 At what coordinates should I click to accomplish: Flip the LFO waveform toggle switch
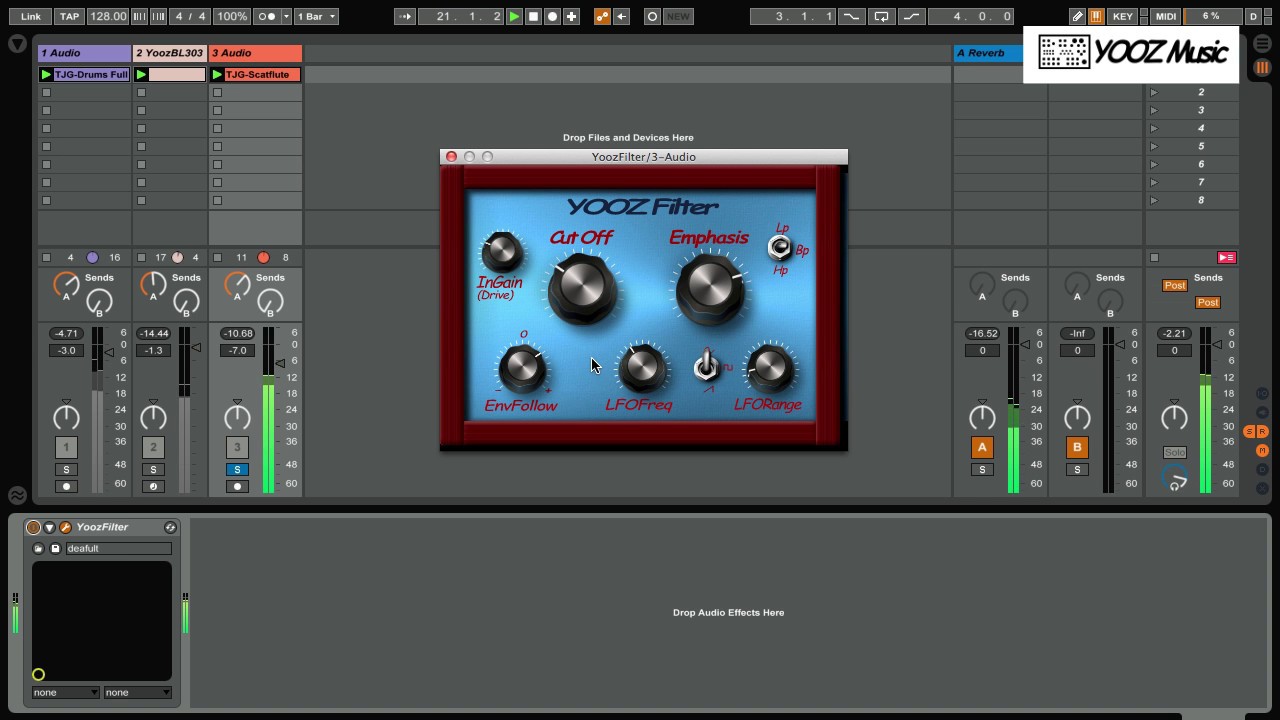(x=706, y=366)
